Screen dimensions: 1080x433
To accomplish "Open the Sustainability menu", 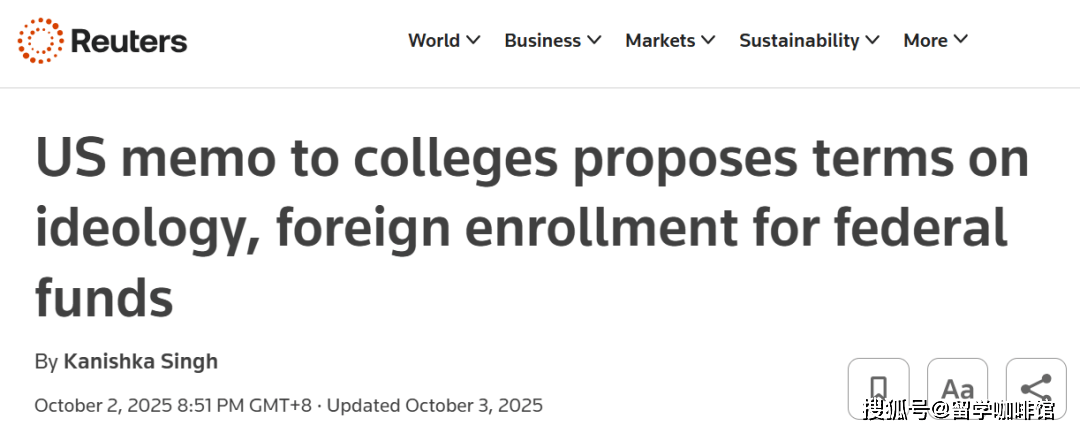I will coord(799,41).
